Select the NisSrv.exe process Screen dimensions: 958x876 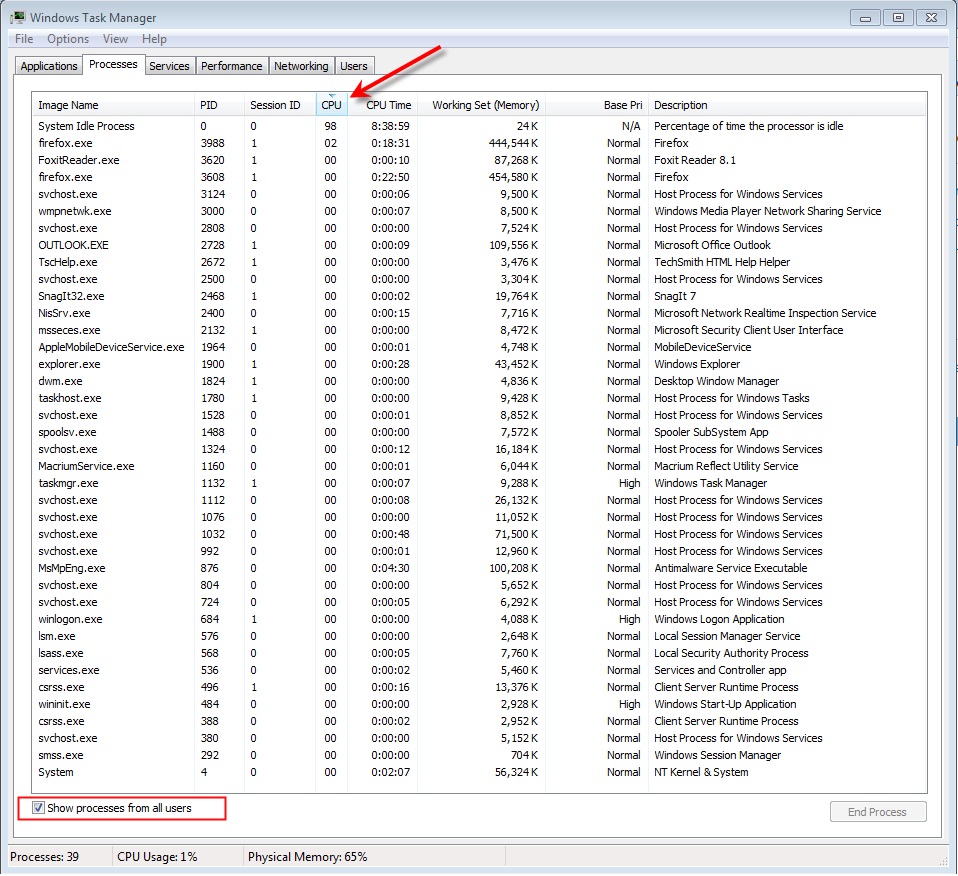pyautogui.click(x=480, y=313)
